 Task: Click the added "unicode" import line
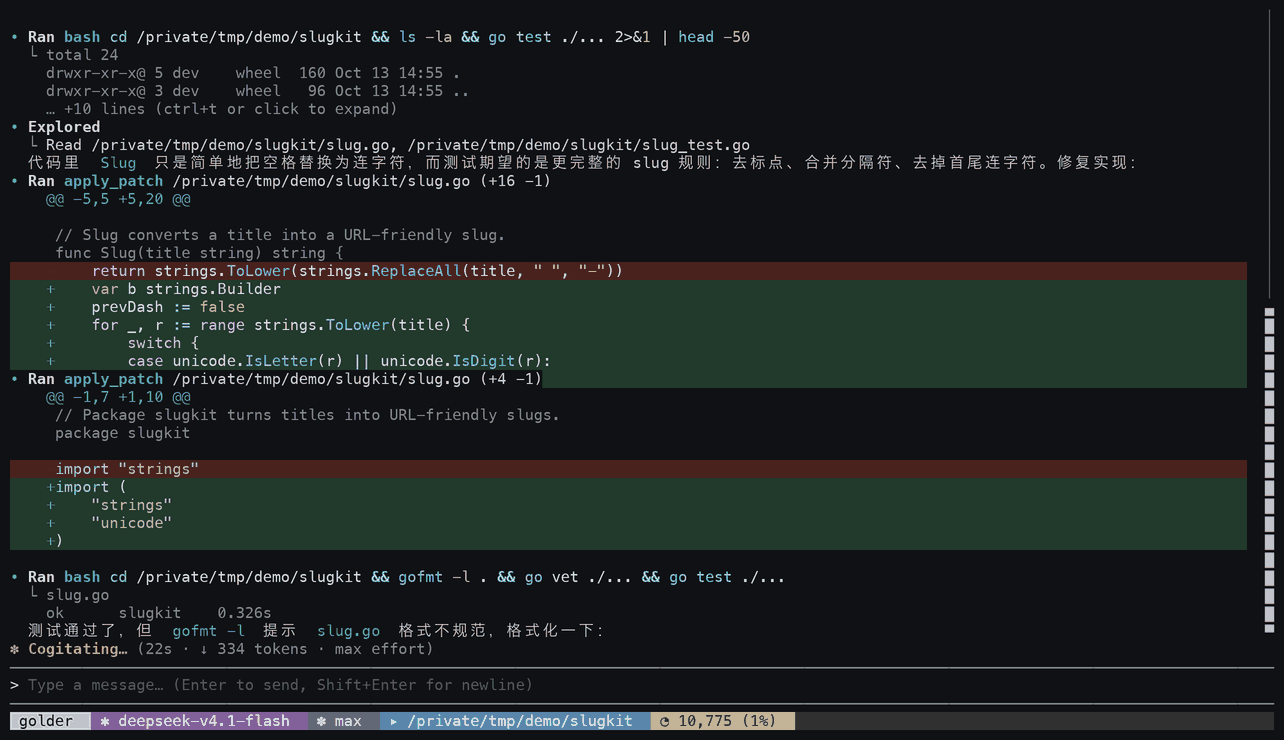(x=628, y=523)
